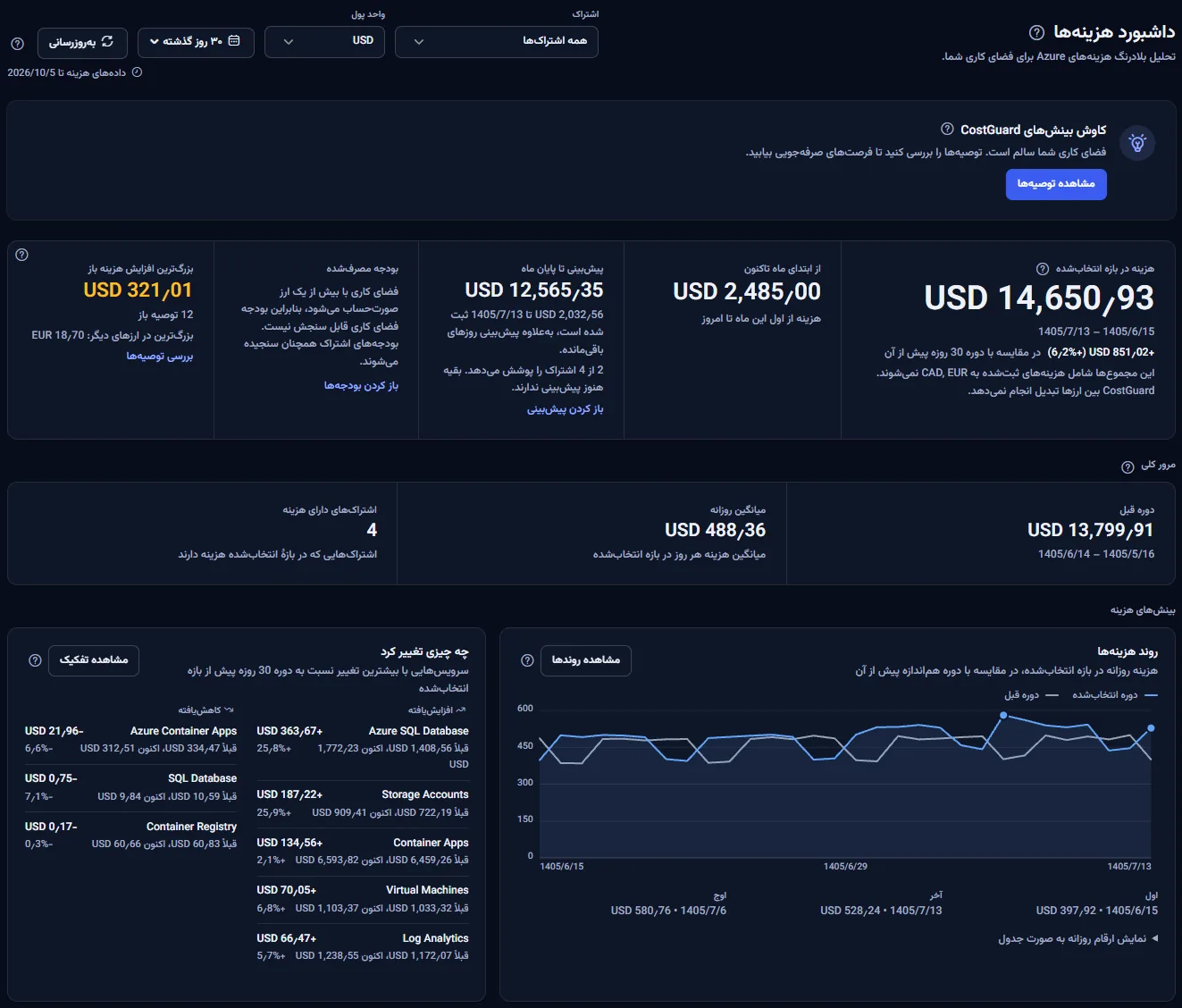Click the help icon beside the dashboard title
Screen dimensions: 1182x1008
coord(1036,33)
